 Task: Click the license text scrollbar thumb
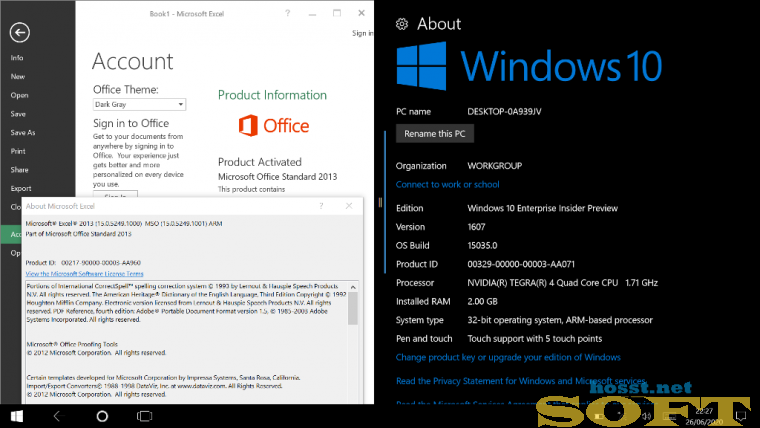tap(353, 308)
